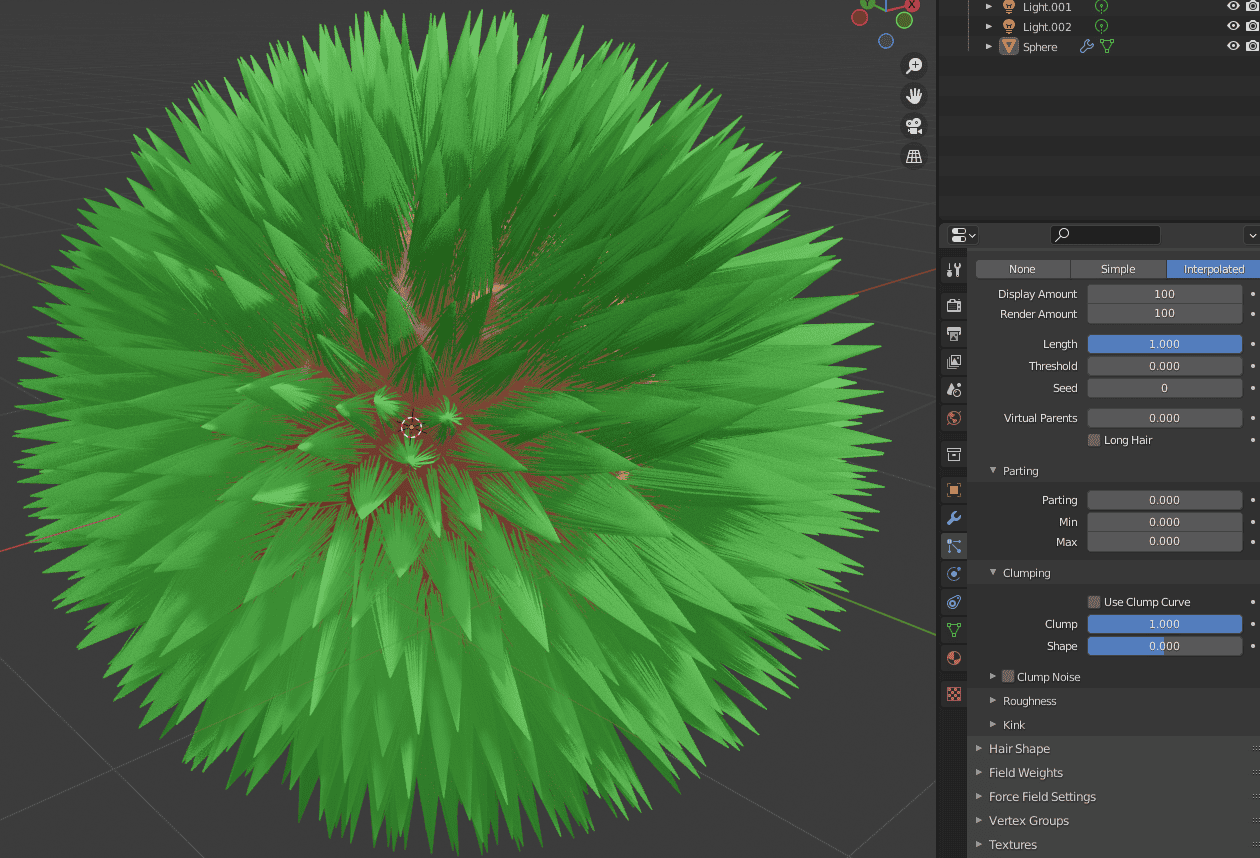This screenshot has height=858, width=1260.
Task: Open the Physics properties tab
Action: 953,573
